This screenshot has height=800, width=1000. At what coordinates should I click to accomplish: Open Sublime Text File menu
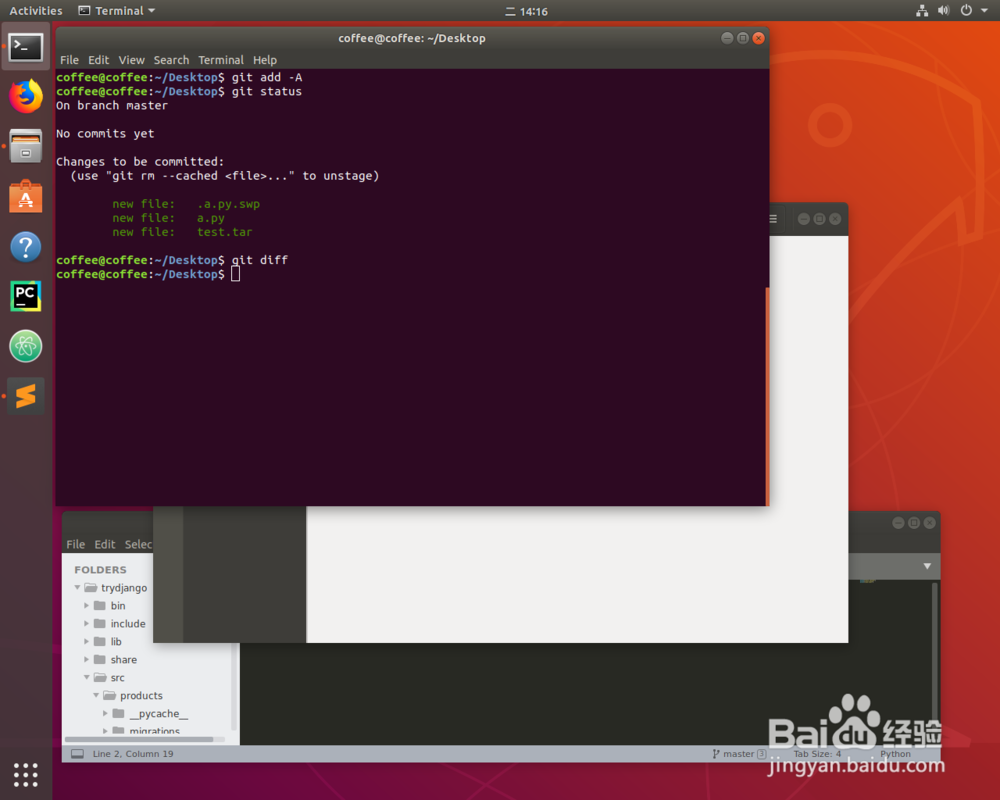[x=75, y=544]
